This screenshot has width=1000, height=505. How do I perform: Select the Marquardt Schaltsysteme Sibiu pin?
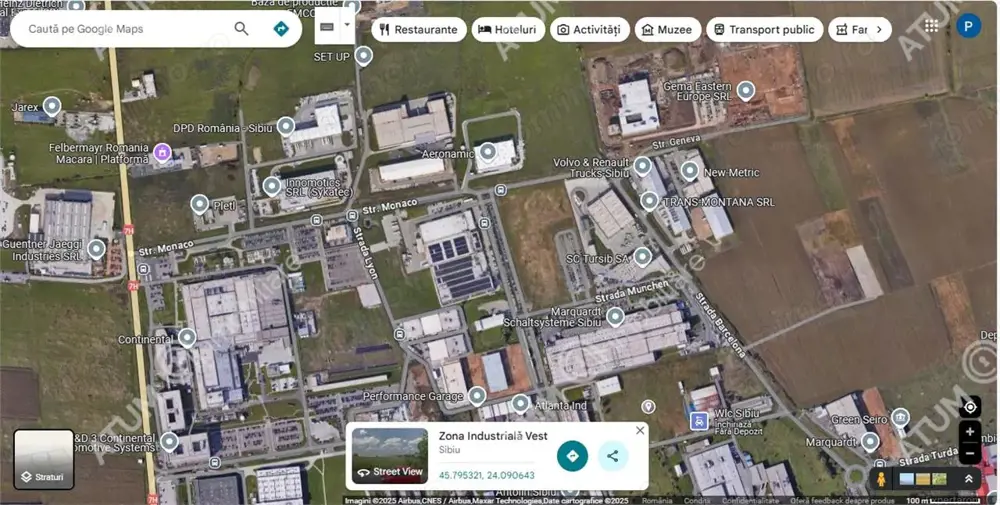point(615,316)
